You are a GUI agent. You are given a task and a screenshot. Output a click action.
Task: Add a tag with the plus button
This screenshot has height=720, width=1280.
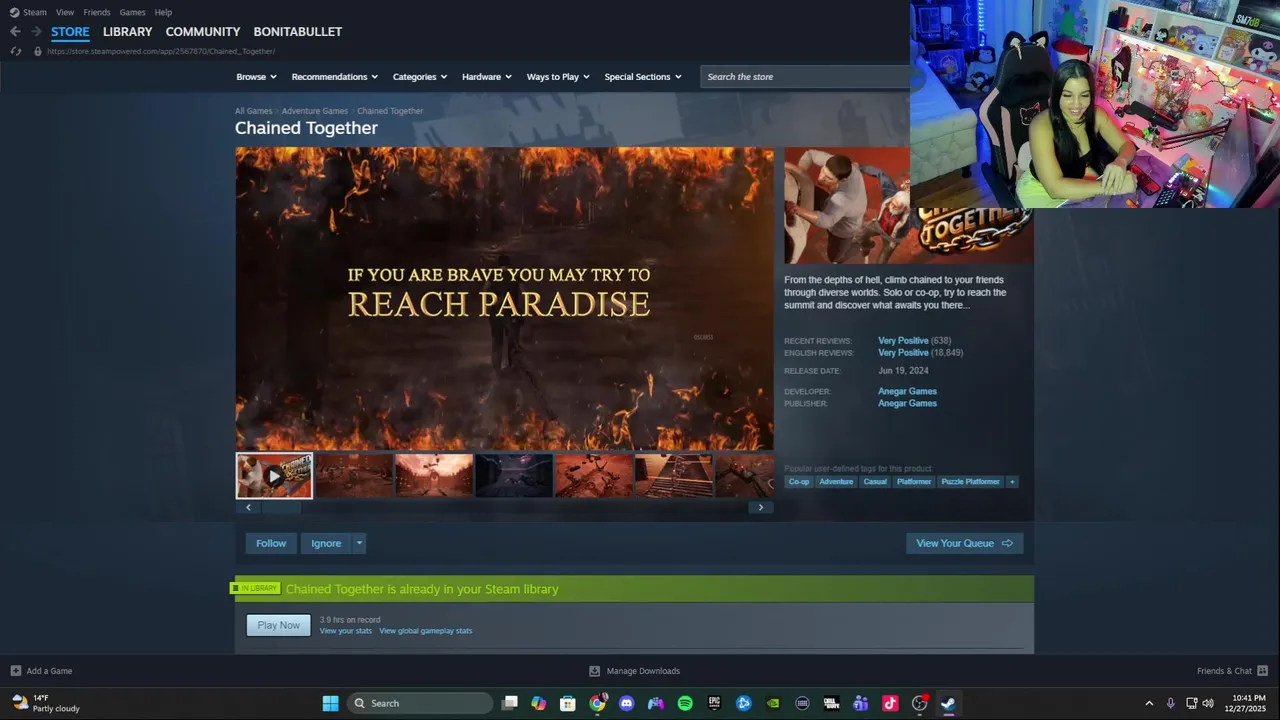tap(1012, 482)
